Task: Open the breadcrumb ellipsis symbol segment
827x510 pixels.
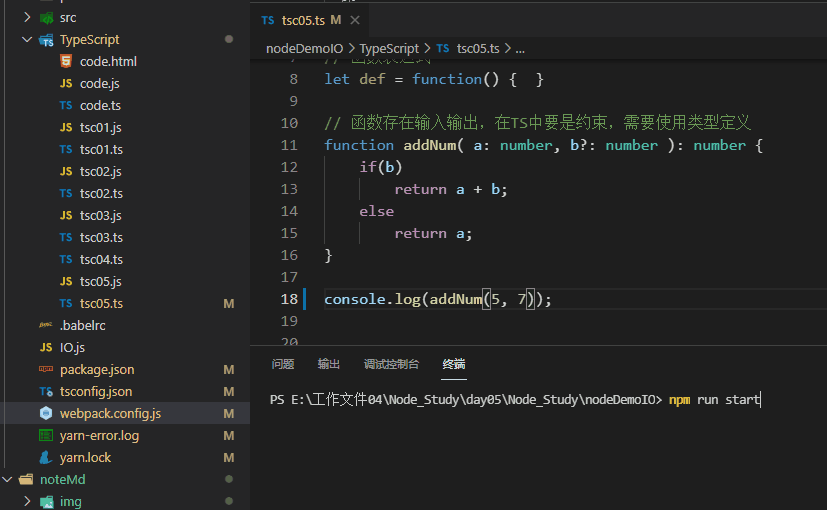Action: [520, 49]
